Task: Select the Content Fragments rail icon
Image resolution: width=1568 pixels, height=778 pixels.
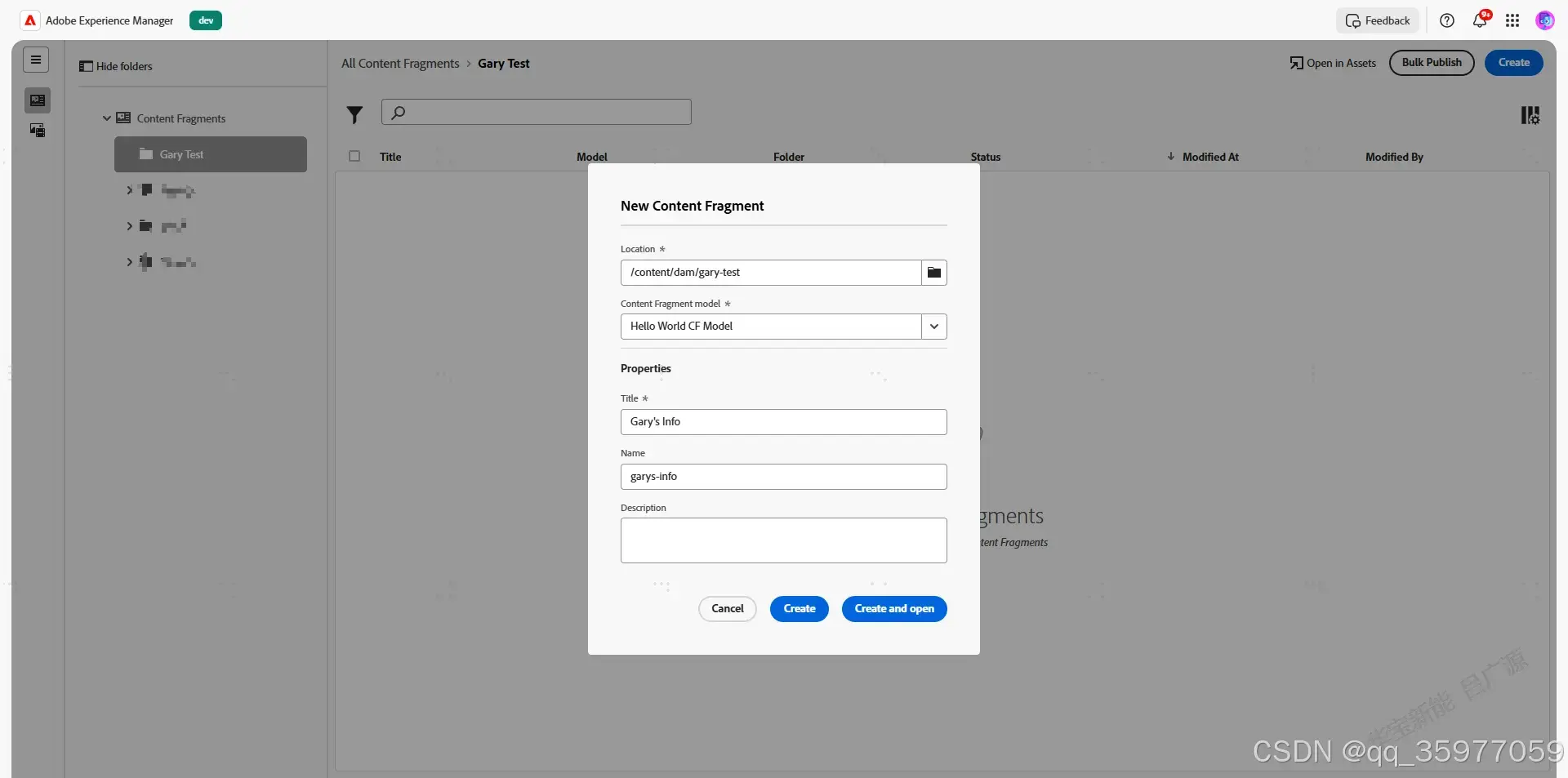Action: point(38,100)
